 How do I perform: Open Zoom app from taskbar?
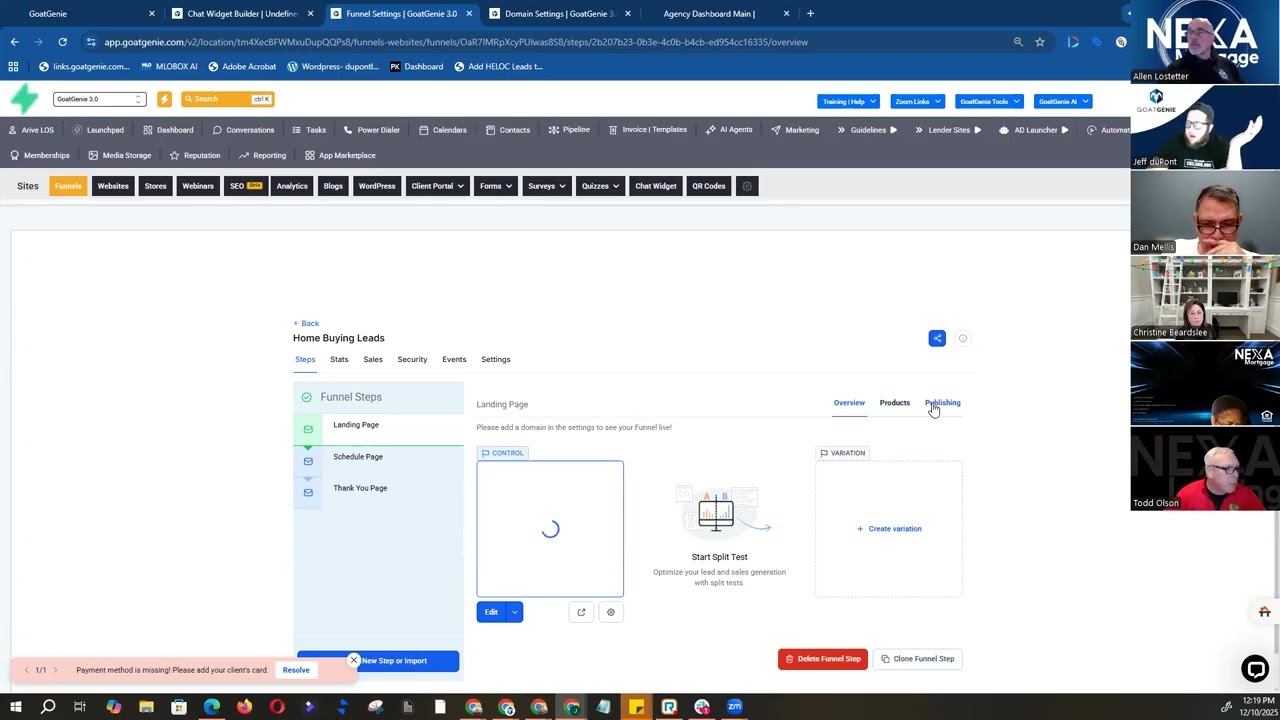[734, 707]
